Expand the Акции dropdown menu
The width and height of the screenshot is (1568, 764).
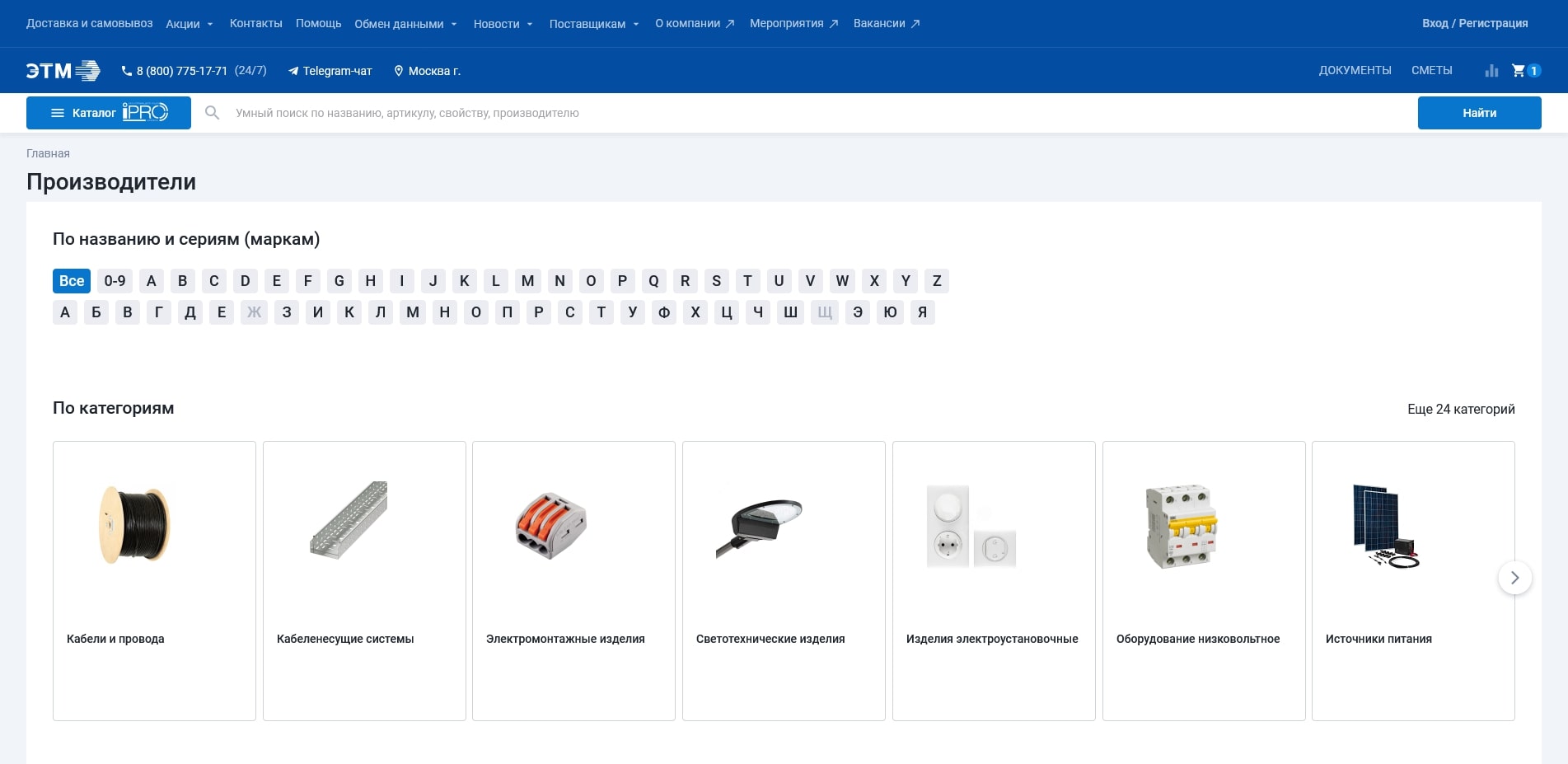(x=190, y=24)
